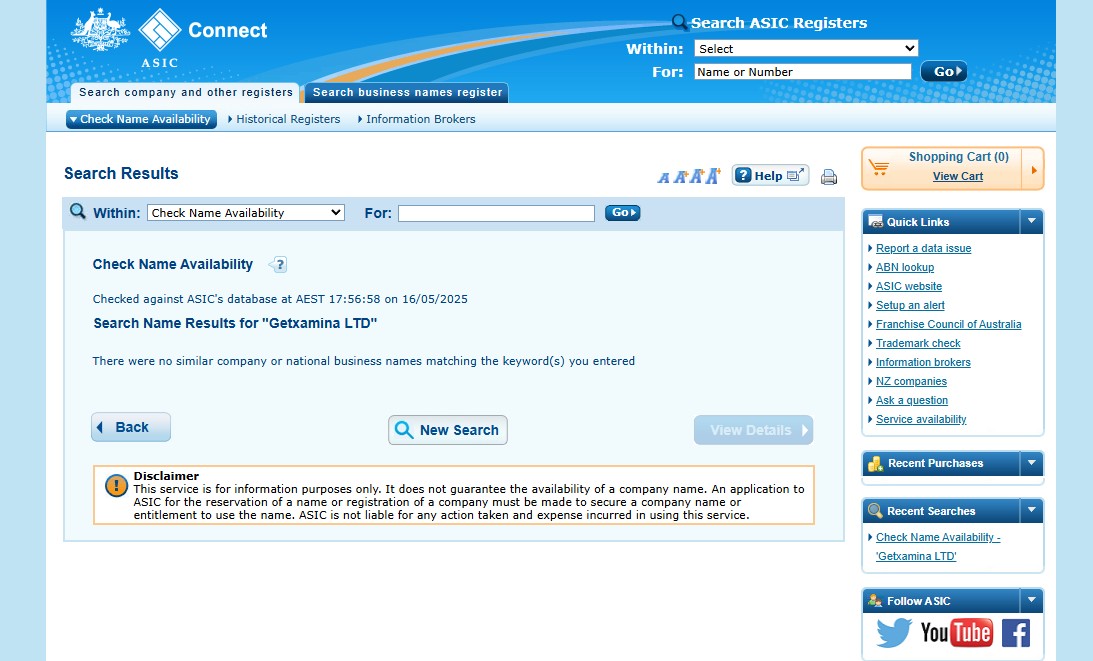Open the Check Name Availability menu

(142, 119)
